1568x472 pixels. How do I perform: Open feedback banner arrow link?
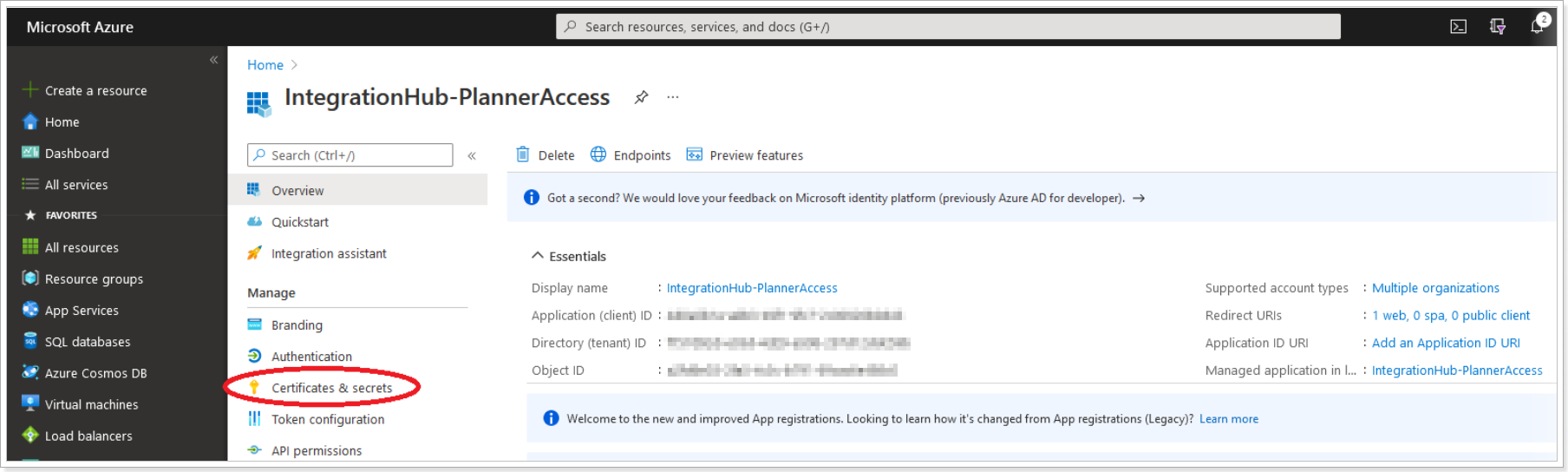coord(1139,198)
